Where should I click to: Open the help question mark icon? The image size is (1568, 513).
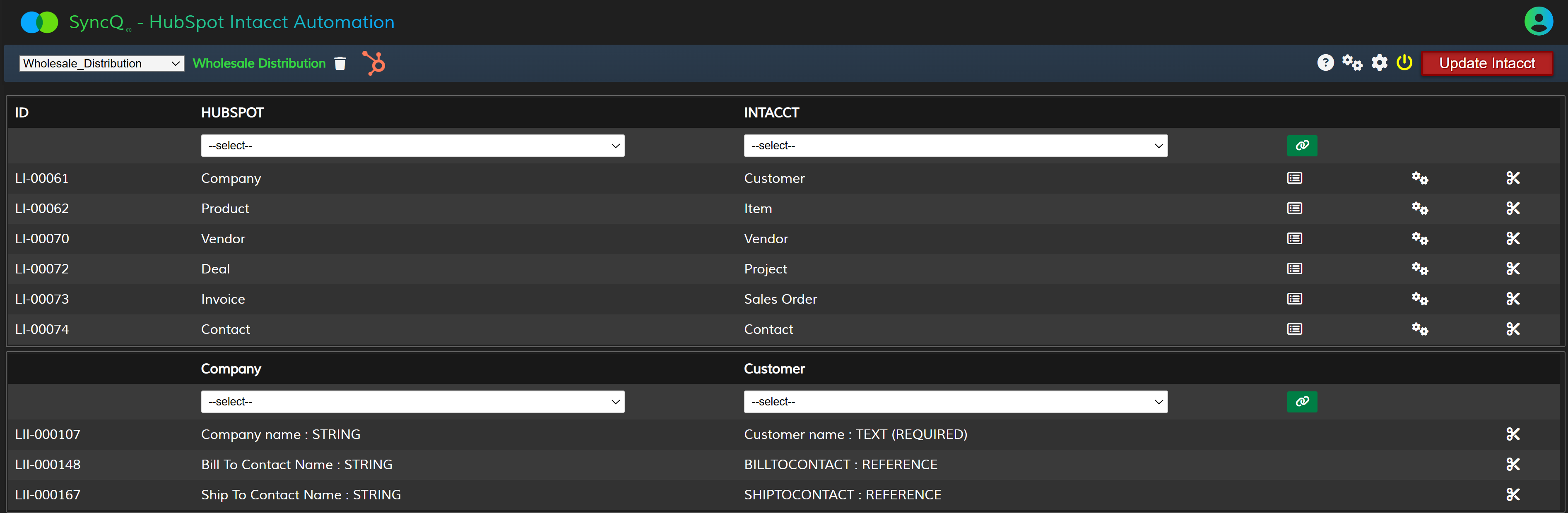coord(1325,63)
